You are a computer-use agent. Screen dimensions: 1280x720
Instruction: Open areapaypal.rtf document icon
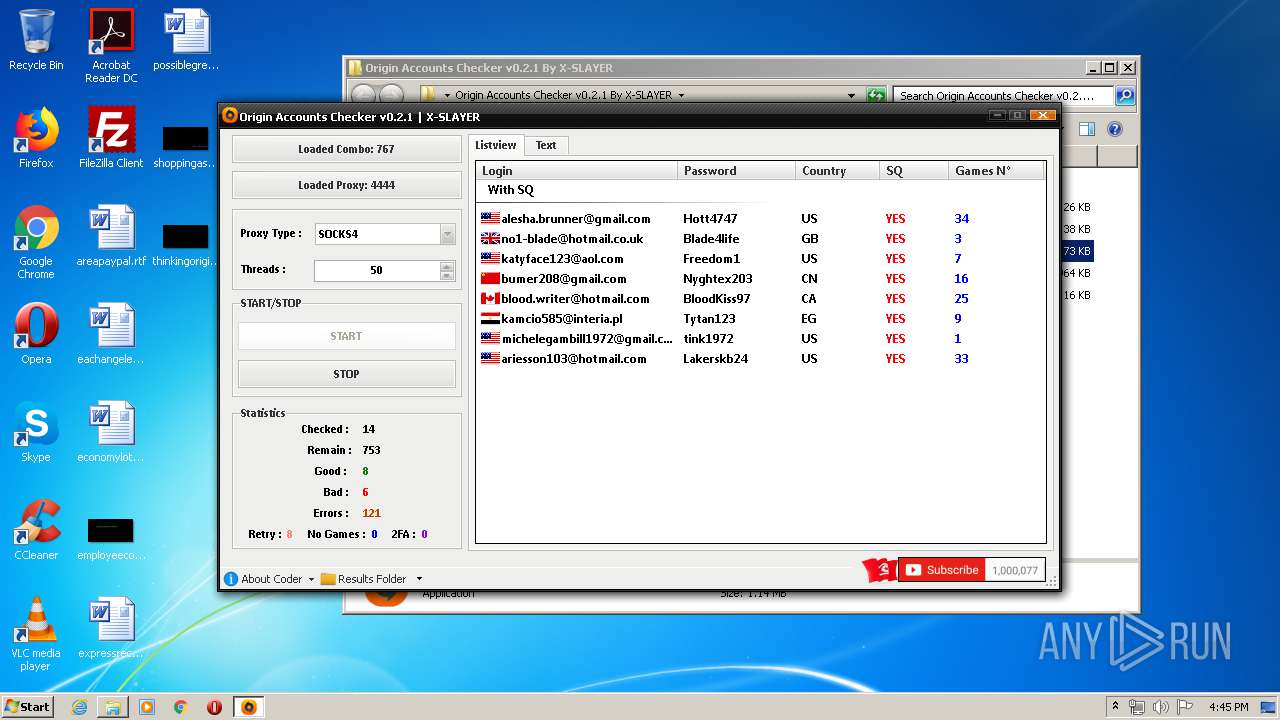click(111, 236)
